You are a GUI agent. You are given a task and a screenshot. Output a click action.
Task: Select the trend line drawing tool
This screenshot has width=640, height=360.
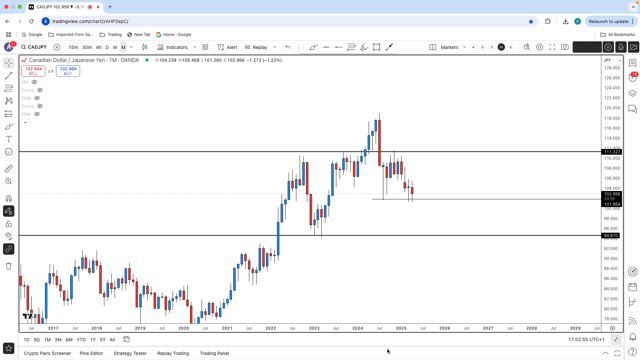point(9,76)
